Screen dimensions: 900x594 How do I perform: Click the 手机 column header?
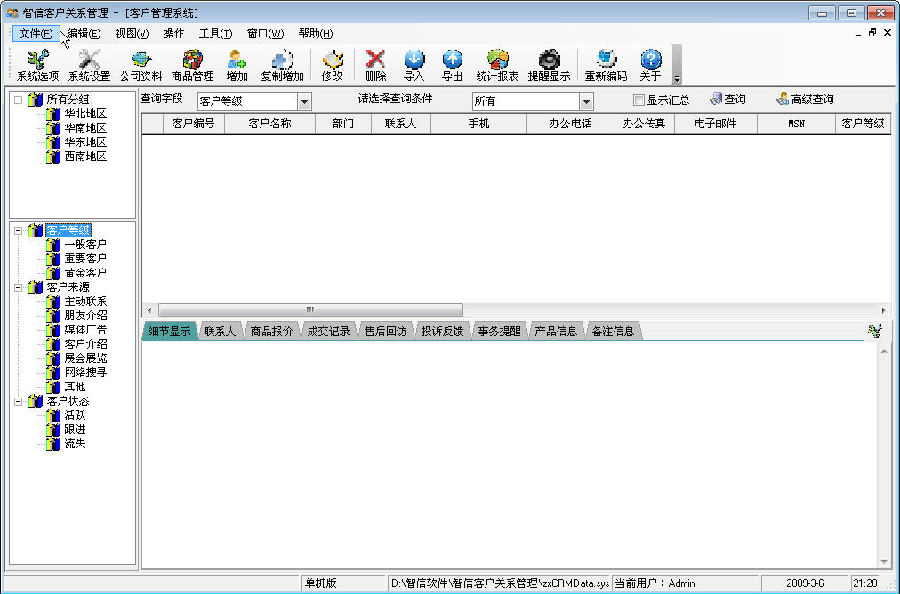pos(478,123)
